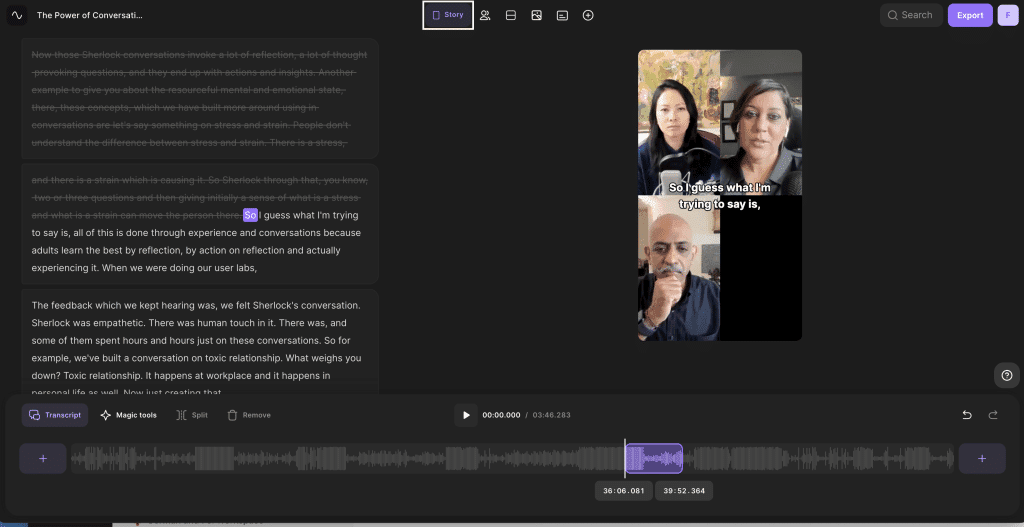The width and height of the screenshot is (1024, 527).
Task: Undo the last action
Action: coord(967,415)
